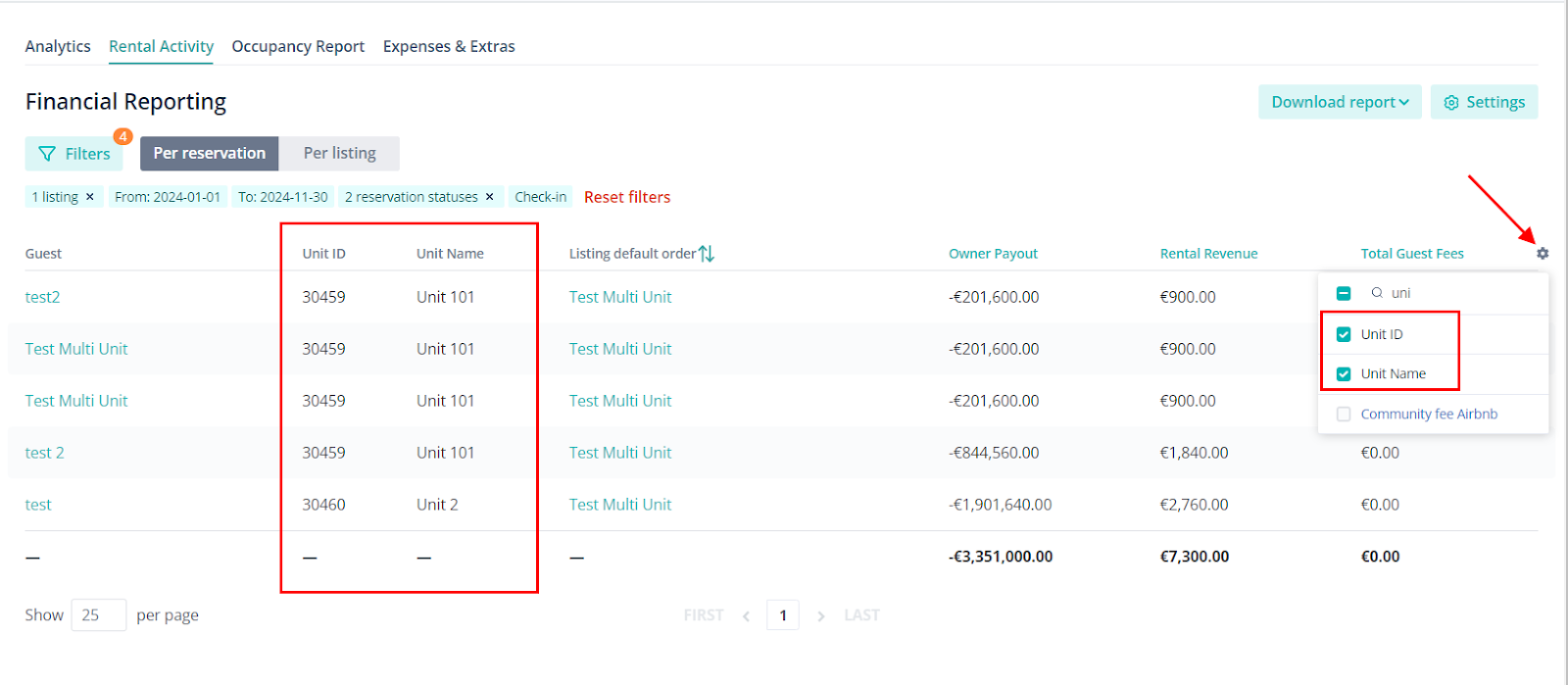Open guest test 2 reservation link
The image size is (1568, 685).
point(44,453)
